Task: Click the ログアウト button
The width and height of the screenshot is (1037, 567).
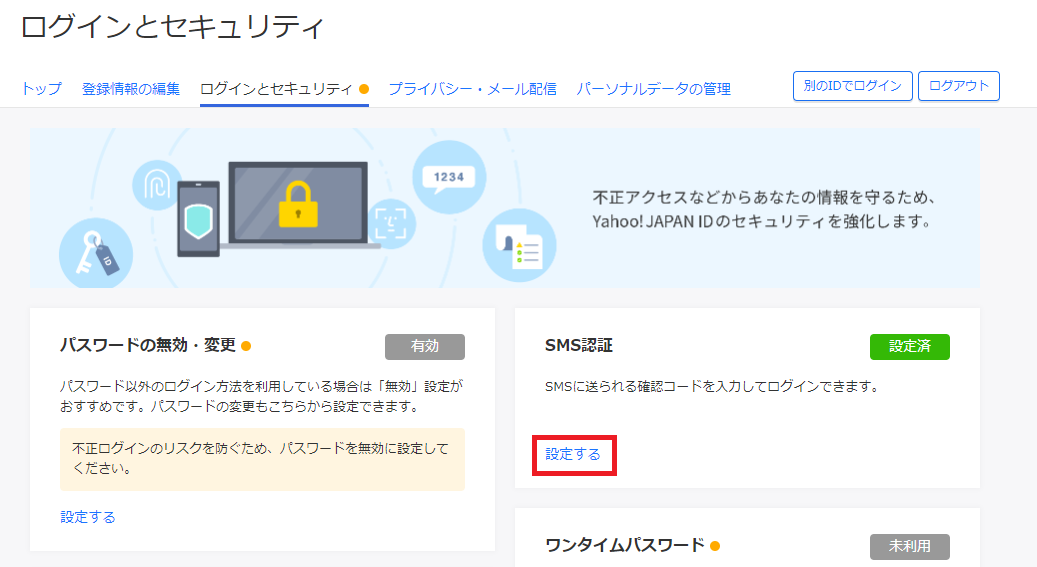Action: click(959, 86)
